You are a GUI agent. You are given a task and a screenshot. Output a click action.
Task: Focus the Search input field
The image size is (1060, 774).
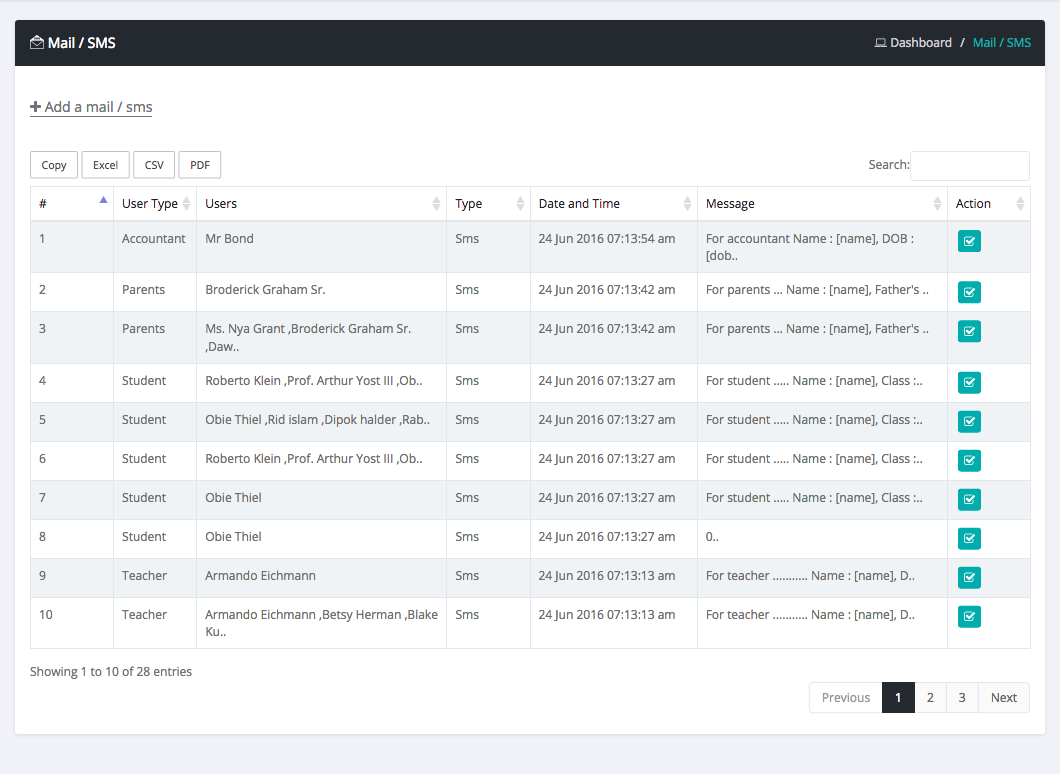tap(969, 165)
